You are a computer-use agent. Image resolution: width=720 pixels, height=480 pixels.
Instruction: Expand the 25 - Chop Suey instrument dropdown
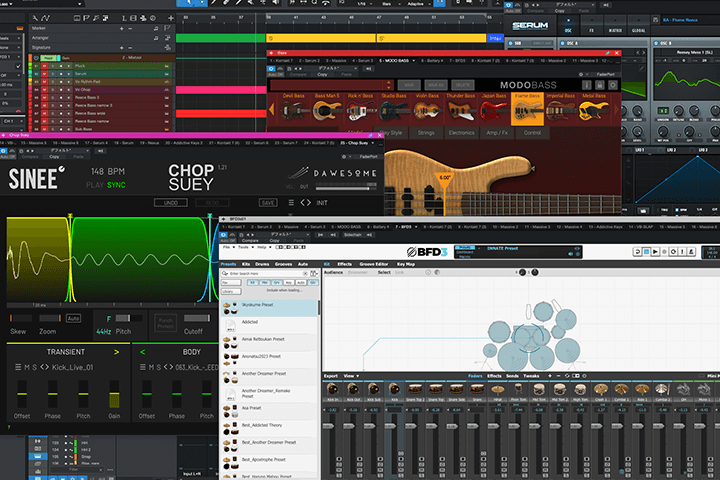click(372, 143)
